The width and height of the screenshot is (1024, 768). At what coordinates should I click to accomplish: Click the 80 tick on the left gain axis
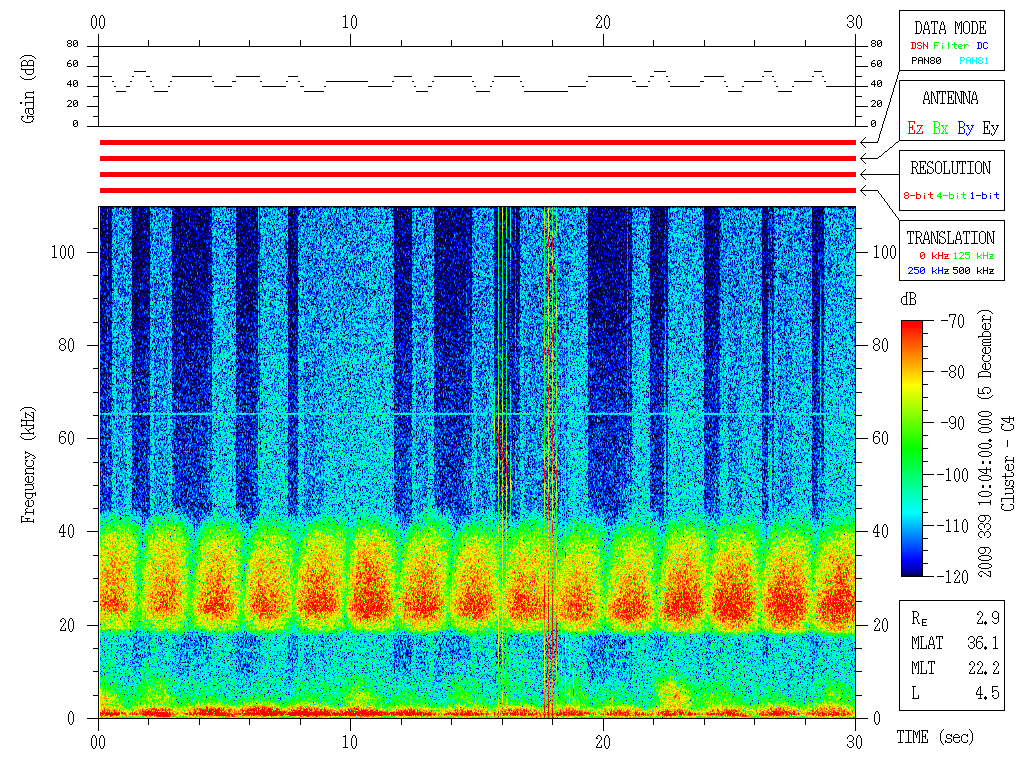(72, 44)
